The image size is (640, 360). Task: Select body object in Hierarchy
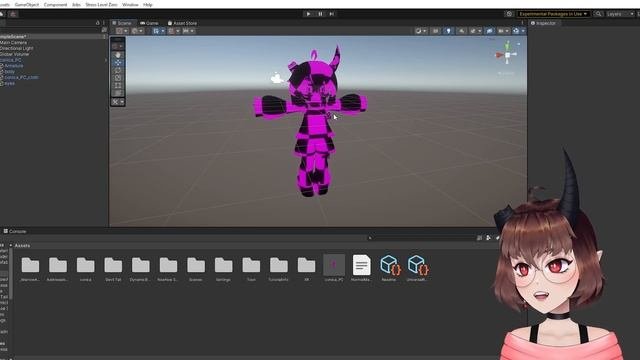(x=10, y=71)
